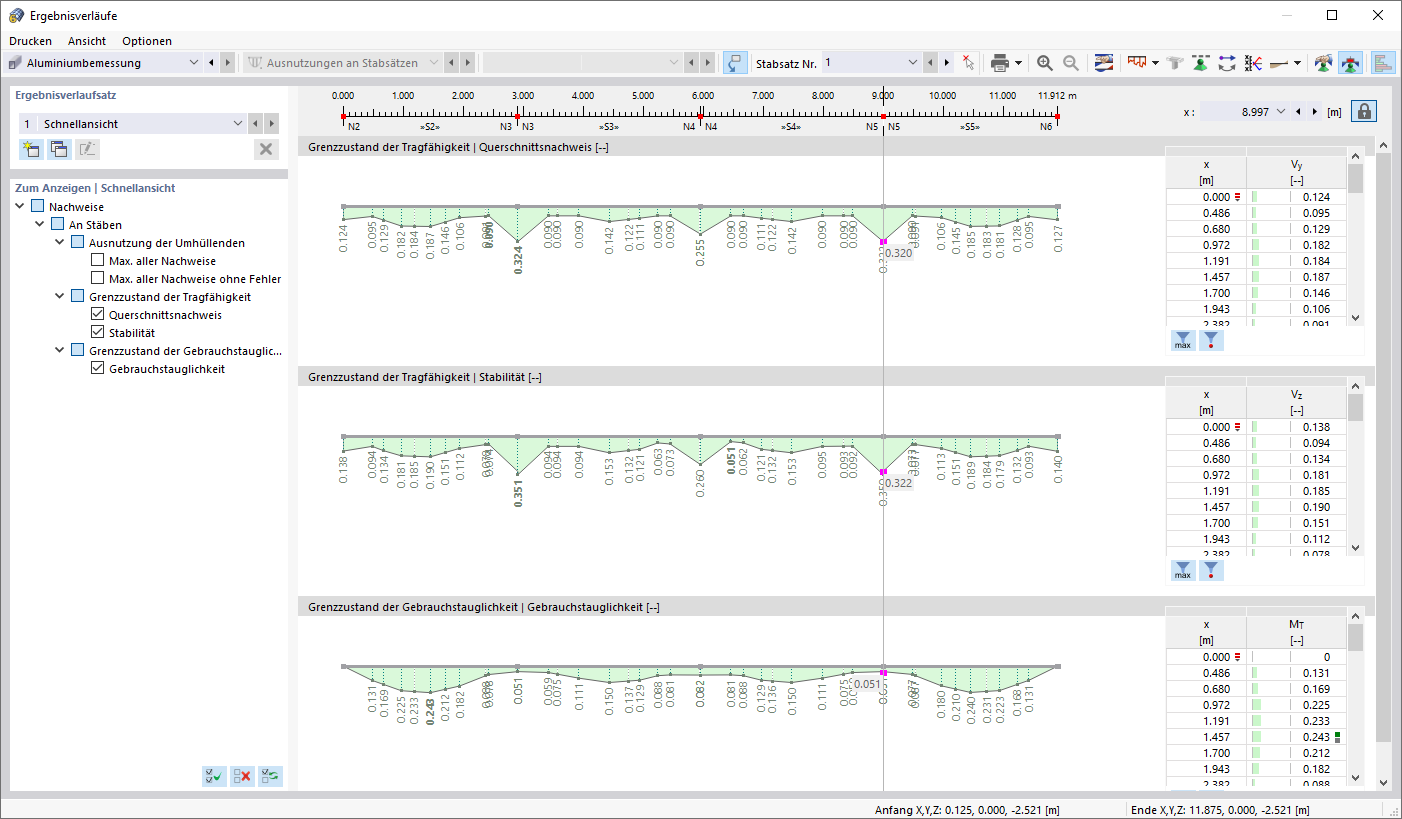1402x819 pixels.
Task: Click the gray beam section icon
Action: [x=1175, y=63]
